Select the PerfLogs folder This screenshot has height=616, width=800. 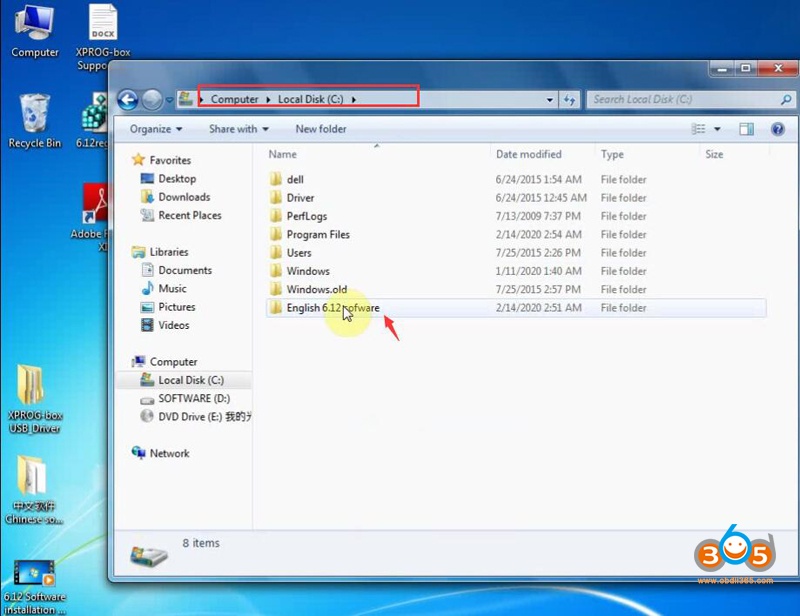(307, 216)
